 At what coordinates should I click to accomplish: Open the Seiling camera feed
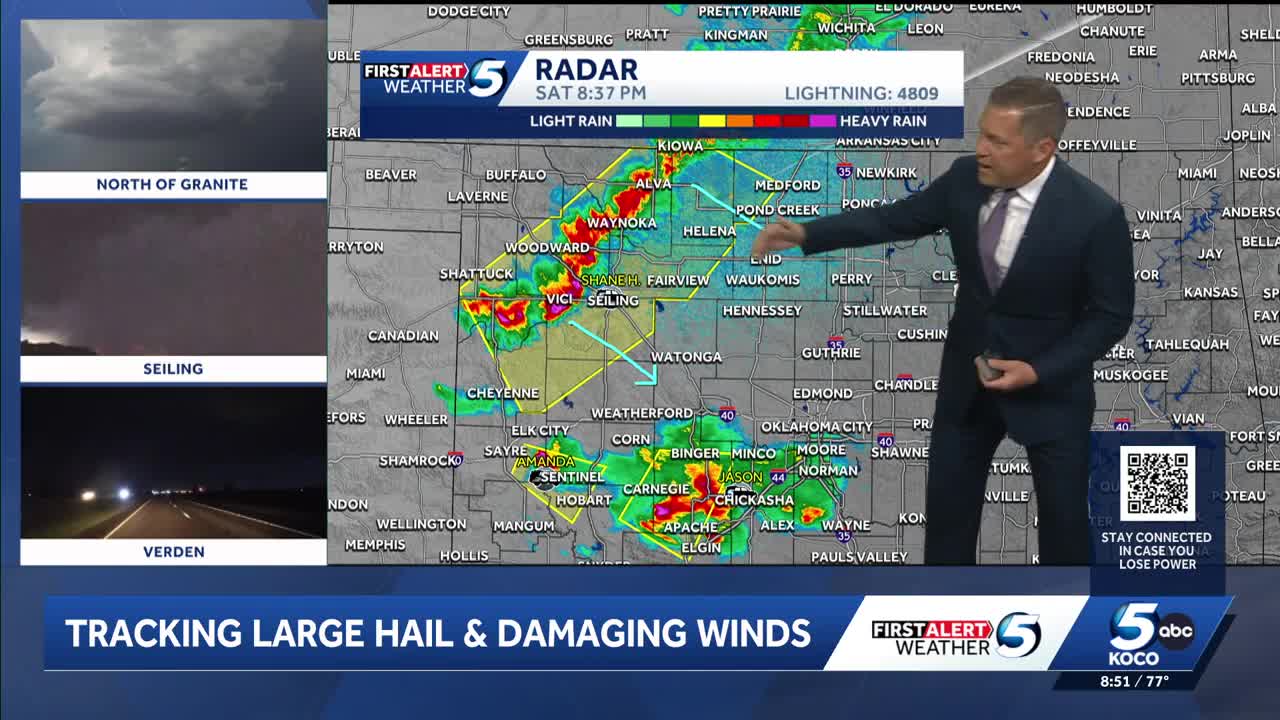click(x=173, y=279)
